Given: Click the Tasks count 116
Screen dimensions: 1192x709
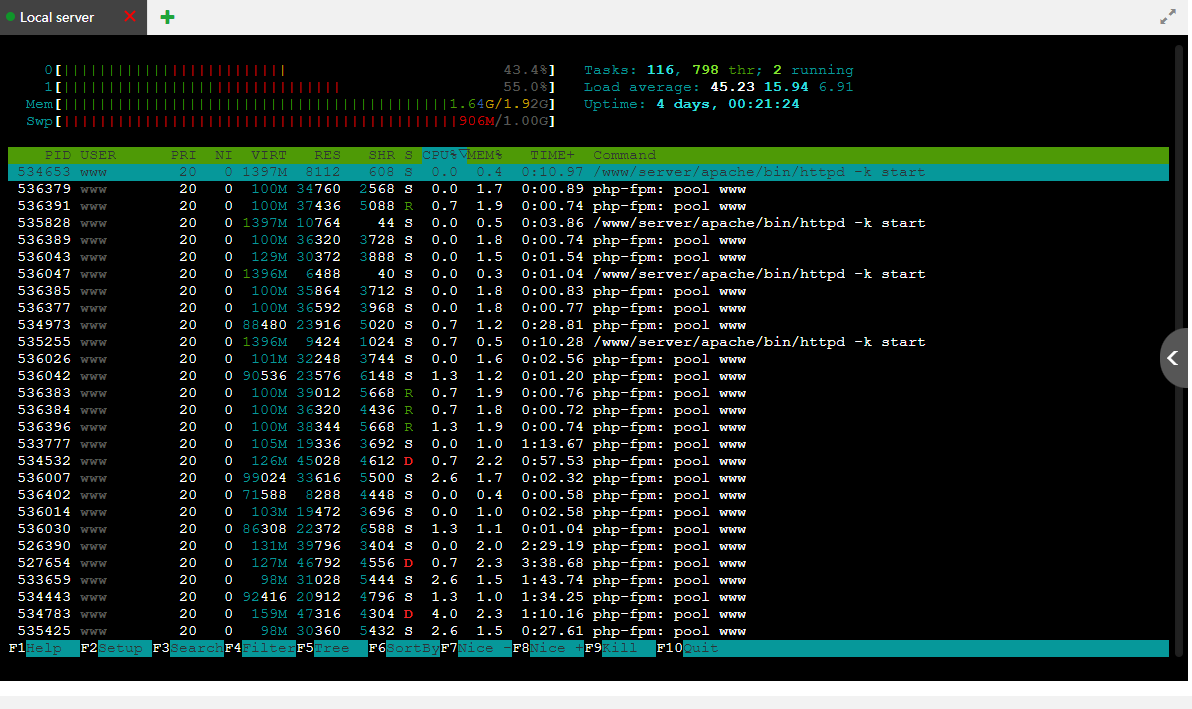Looking at the screenshot, I should 661,70.
